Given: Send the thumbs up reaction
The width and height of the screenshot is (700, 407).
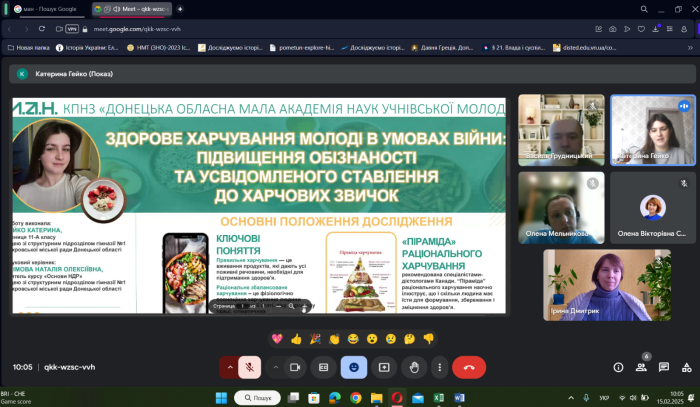Looking at the screenshot, I should point(296,339).
